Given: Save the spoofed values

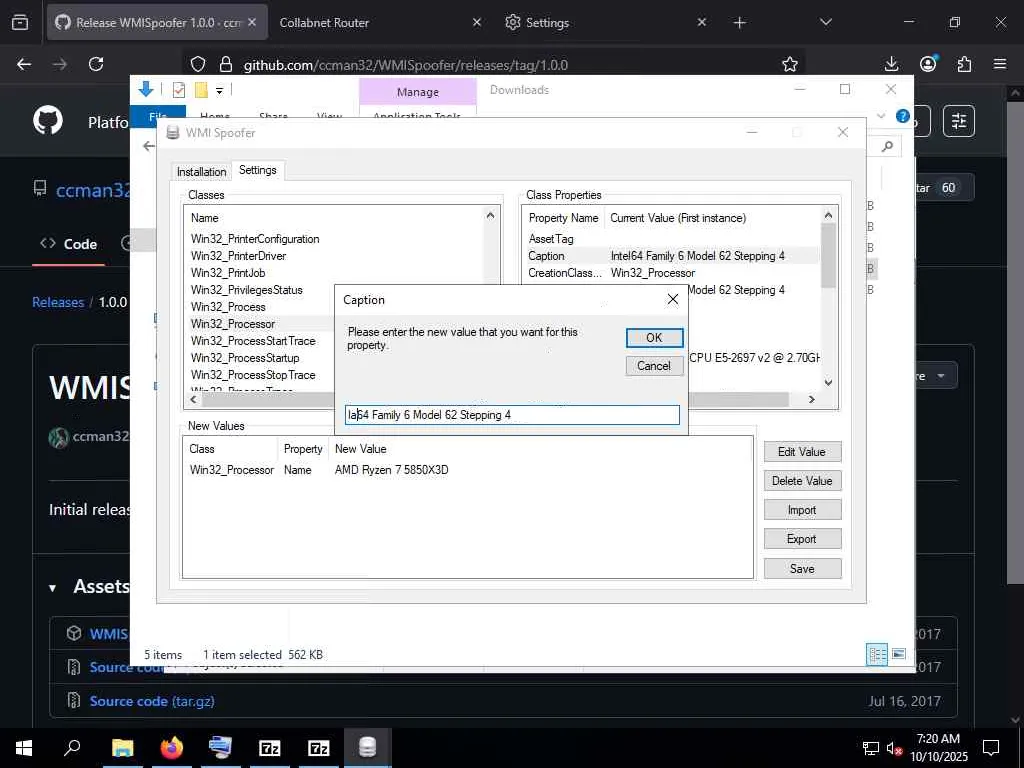Looking at the screenshot, I should 802,569.
